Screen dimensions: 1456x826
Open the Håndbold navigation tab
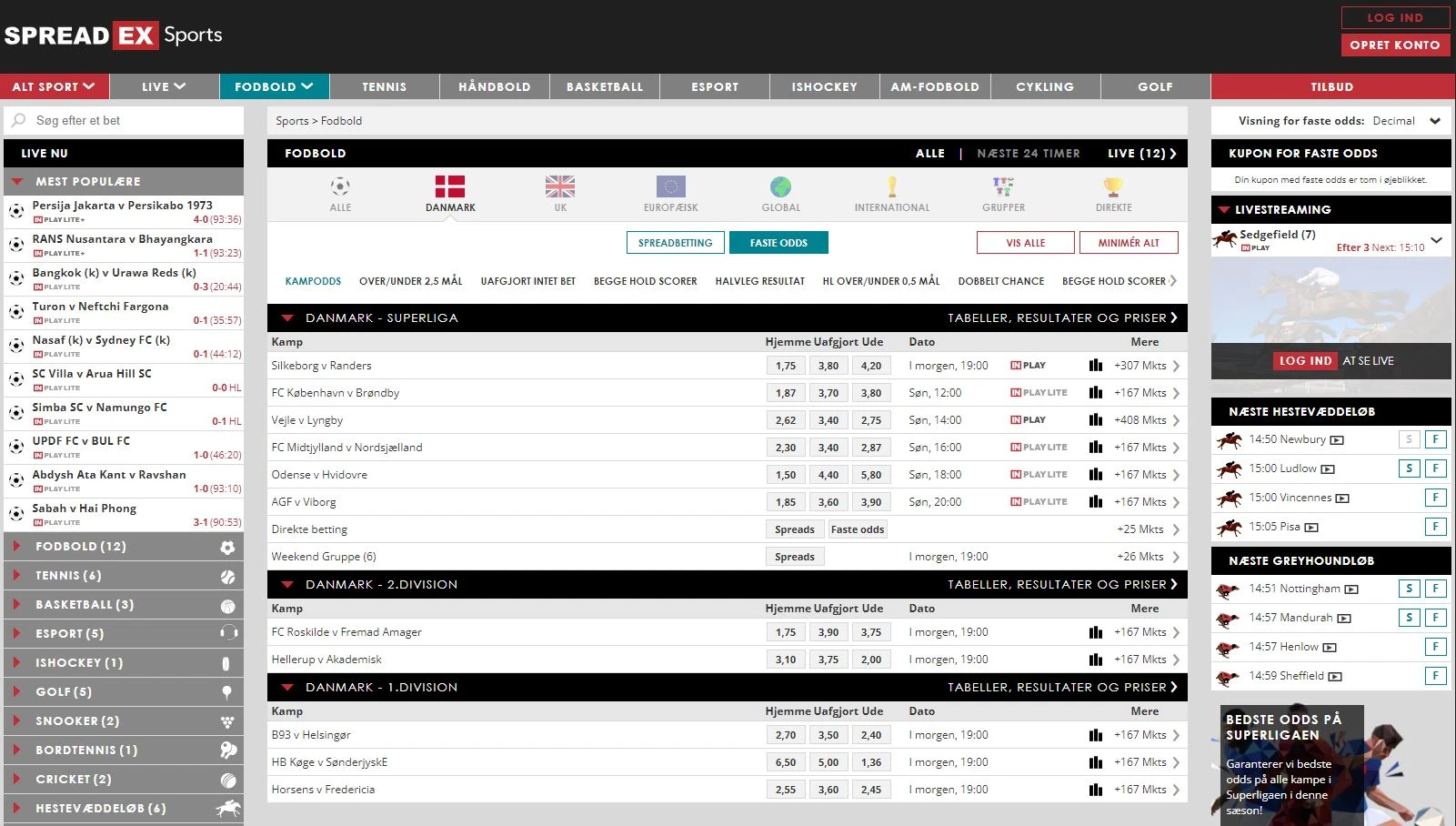pyautogui.click(x=495, y=86)
